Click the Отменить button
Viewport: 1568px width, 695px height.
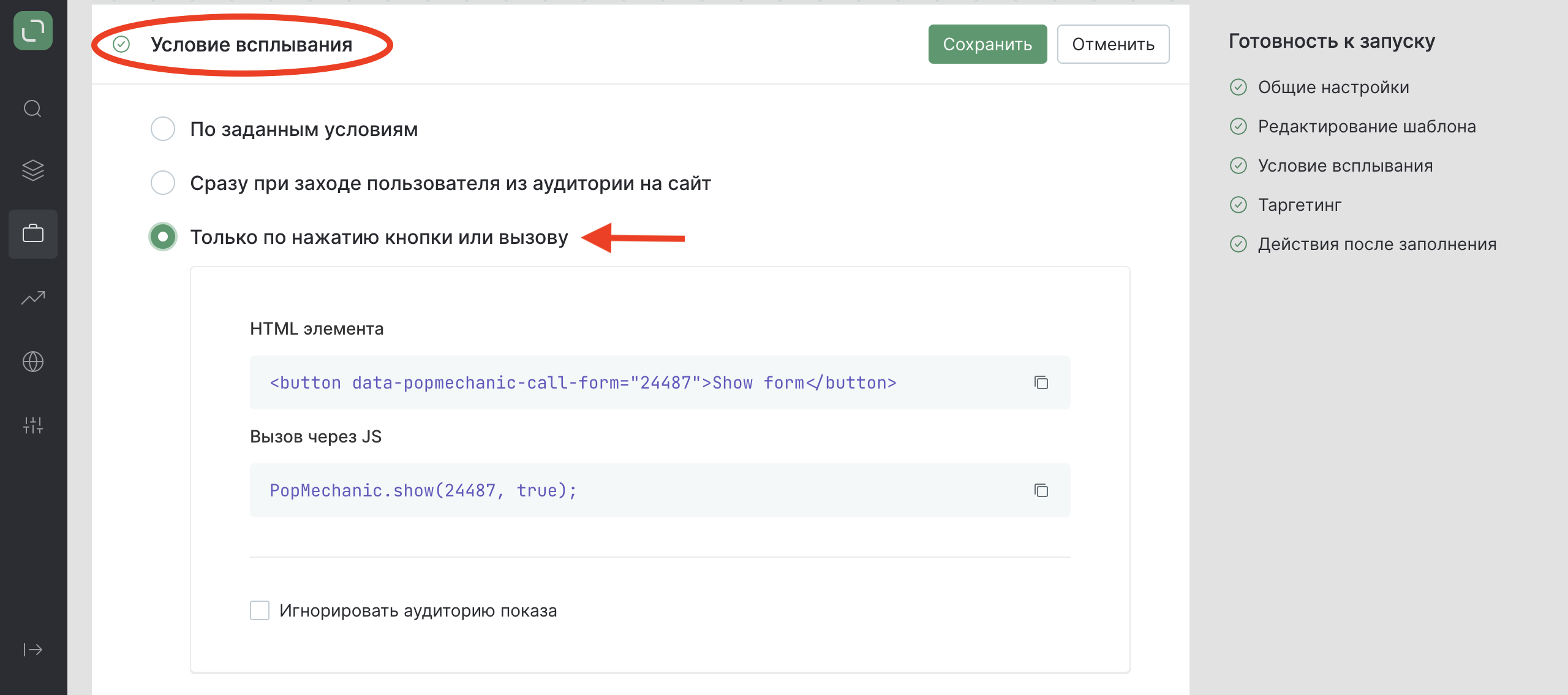tap(1113, 44)
